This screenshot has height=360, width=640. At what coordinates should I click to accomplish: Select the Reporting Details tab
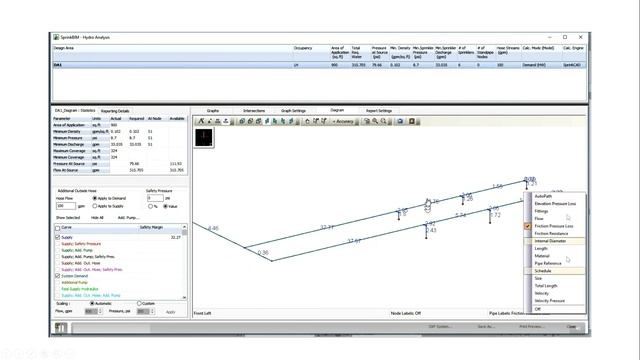(x=115, y=111)
